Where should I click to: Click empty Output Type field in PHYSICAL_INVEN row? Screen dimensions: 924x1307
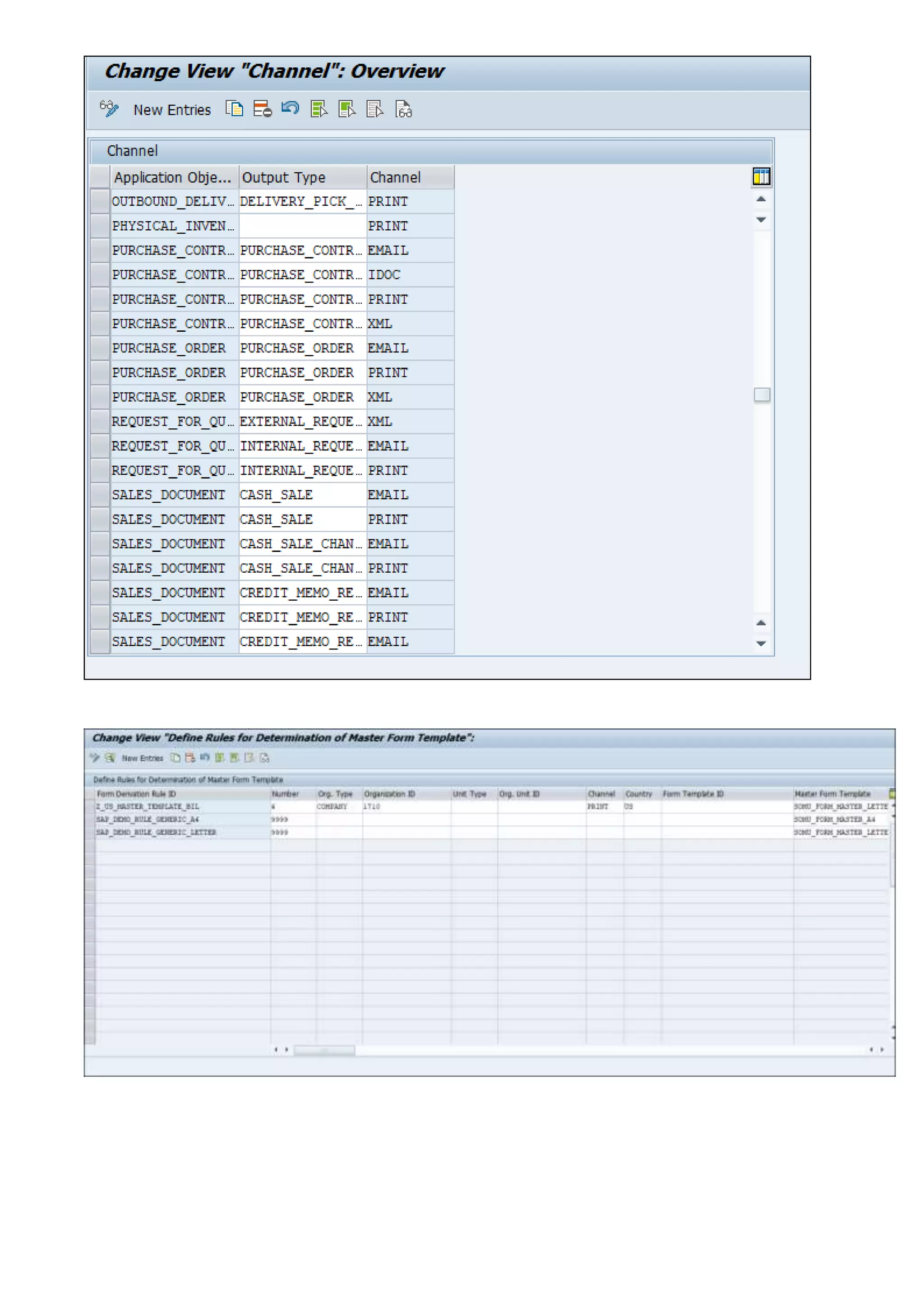(x=303, y=226)
